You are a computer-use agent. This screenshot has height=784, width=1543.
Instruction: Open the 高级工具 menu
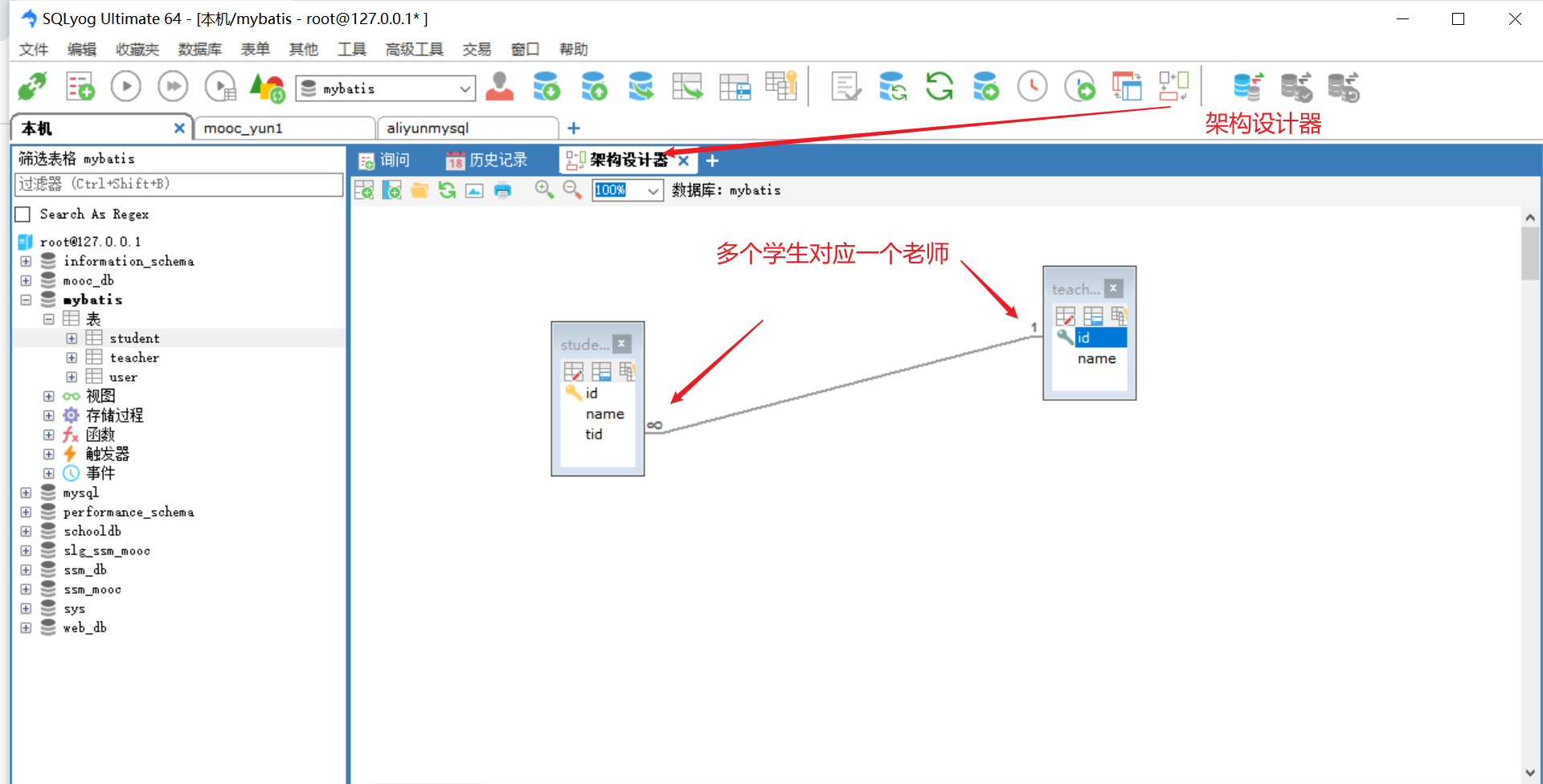pyautogui.click(x=414, y=49)
